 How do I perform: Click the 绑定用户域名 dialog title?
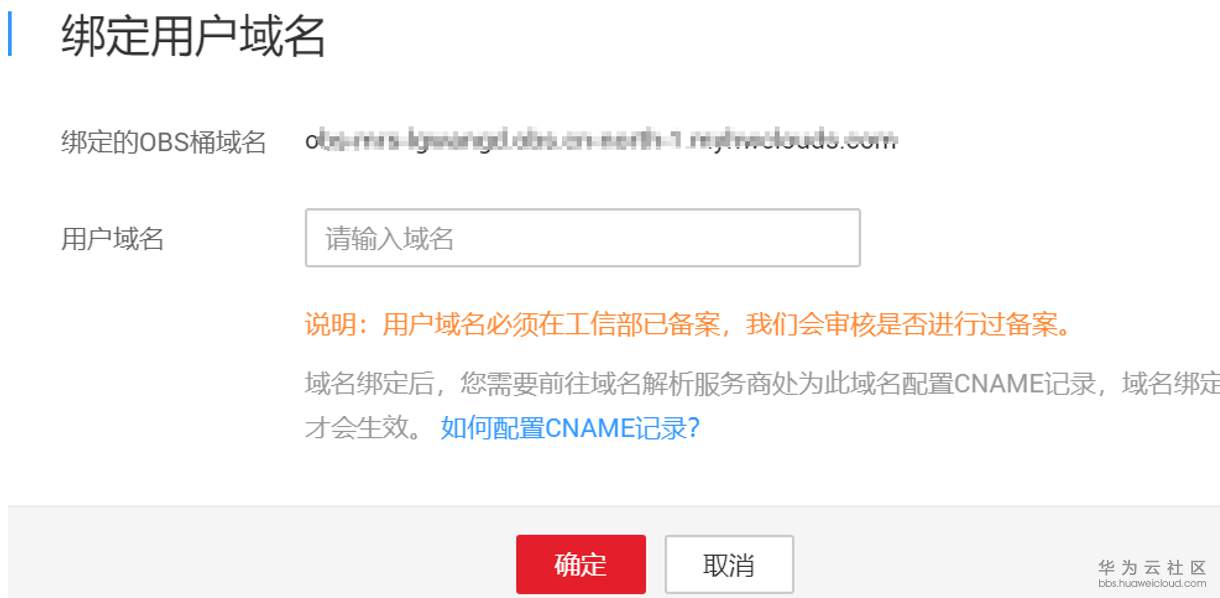(194, 36)
